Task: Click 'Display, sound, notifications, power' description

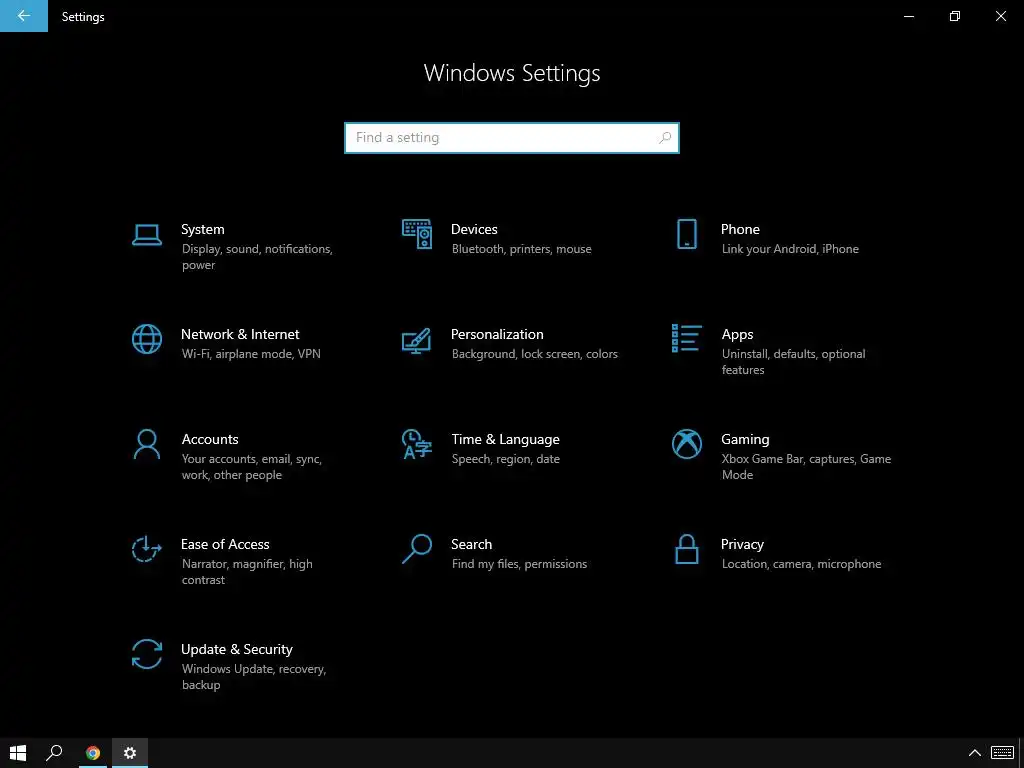Action: [257, 257]
